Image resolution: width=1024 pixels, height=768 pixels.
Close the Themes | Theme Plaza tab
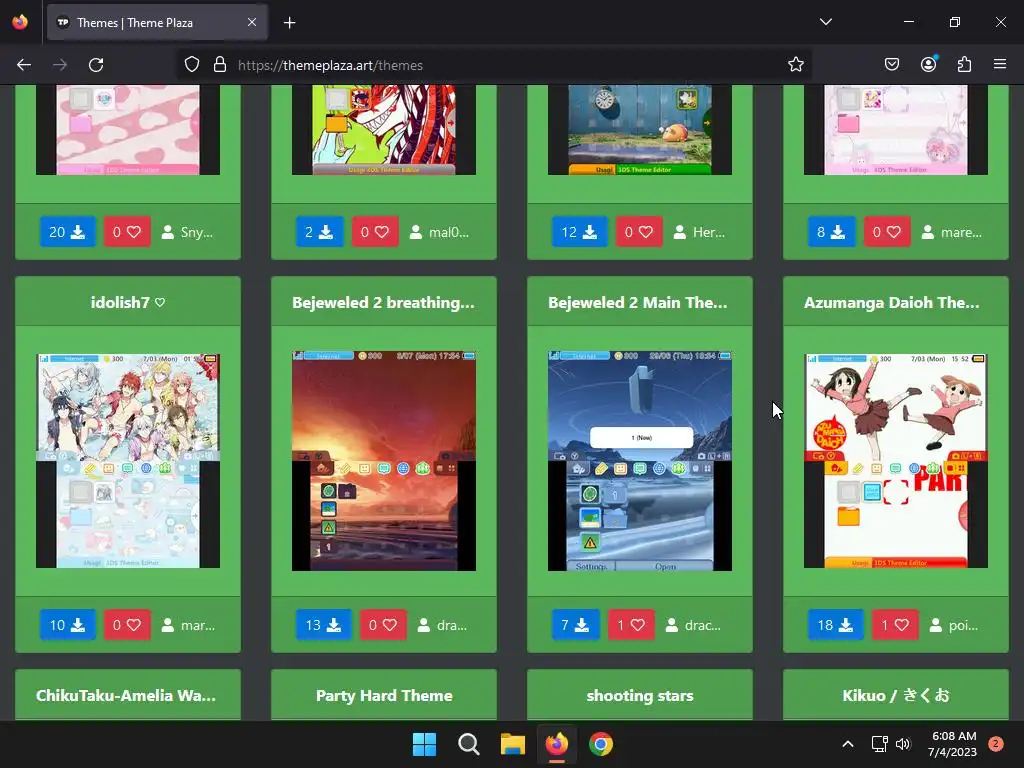252,23
